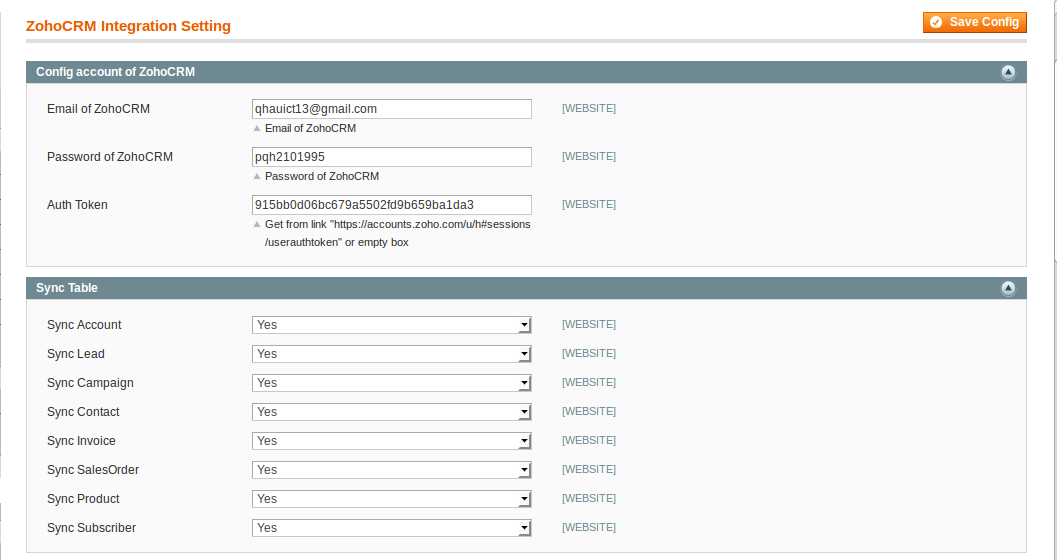Click the hint triangle under Password of ZohoCRM

[x=257, y=176]
